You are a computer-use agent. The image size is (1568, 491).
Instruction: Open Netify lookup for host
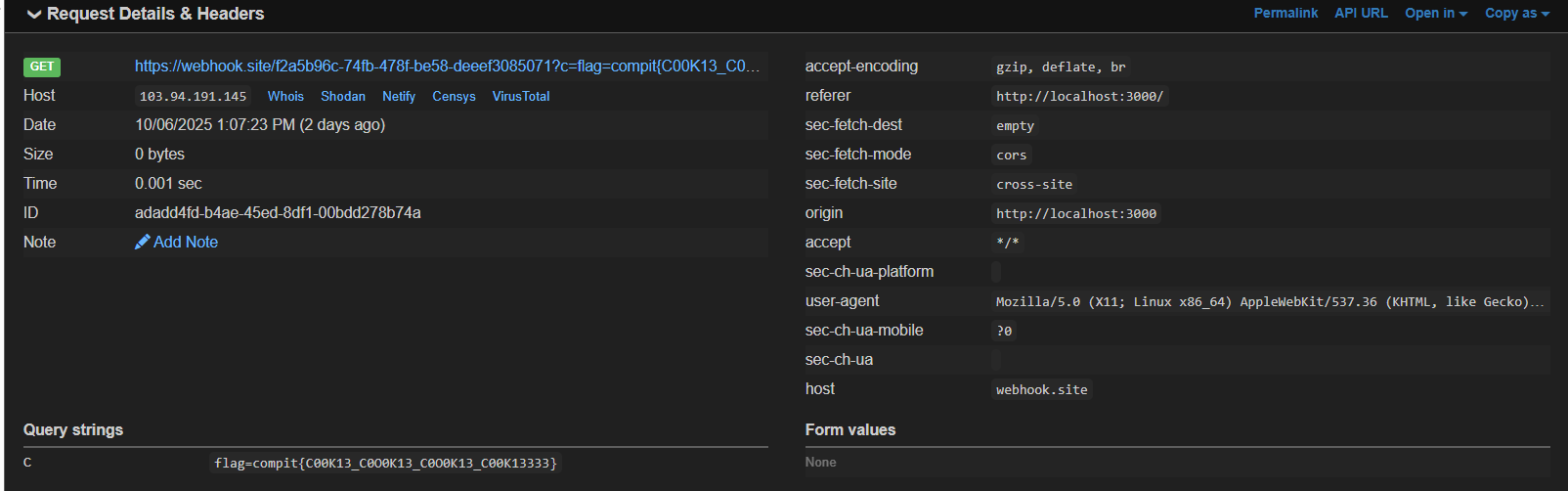pyautogui.click(x=399, y=96)
